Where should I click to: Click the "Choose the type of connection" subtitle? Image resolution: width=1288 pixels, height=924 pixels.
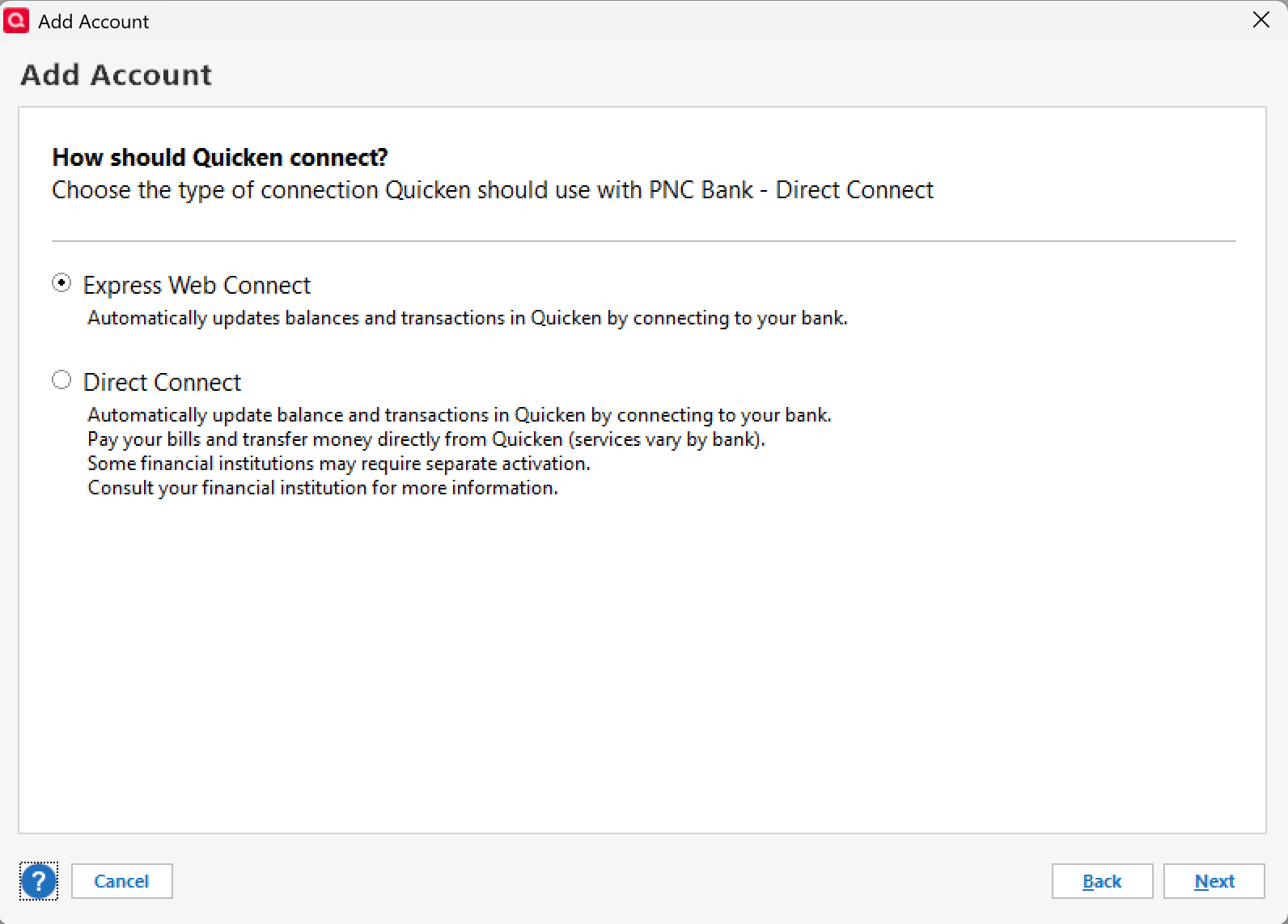pos(493,190)
